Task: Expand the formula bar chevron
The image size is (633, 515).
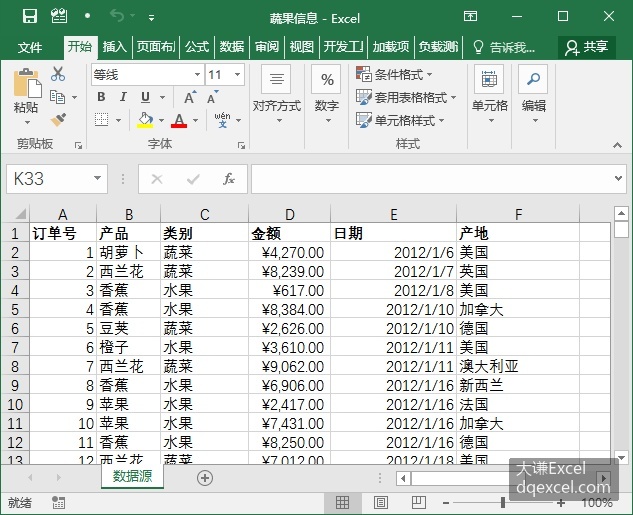Action: (618, 178)
